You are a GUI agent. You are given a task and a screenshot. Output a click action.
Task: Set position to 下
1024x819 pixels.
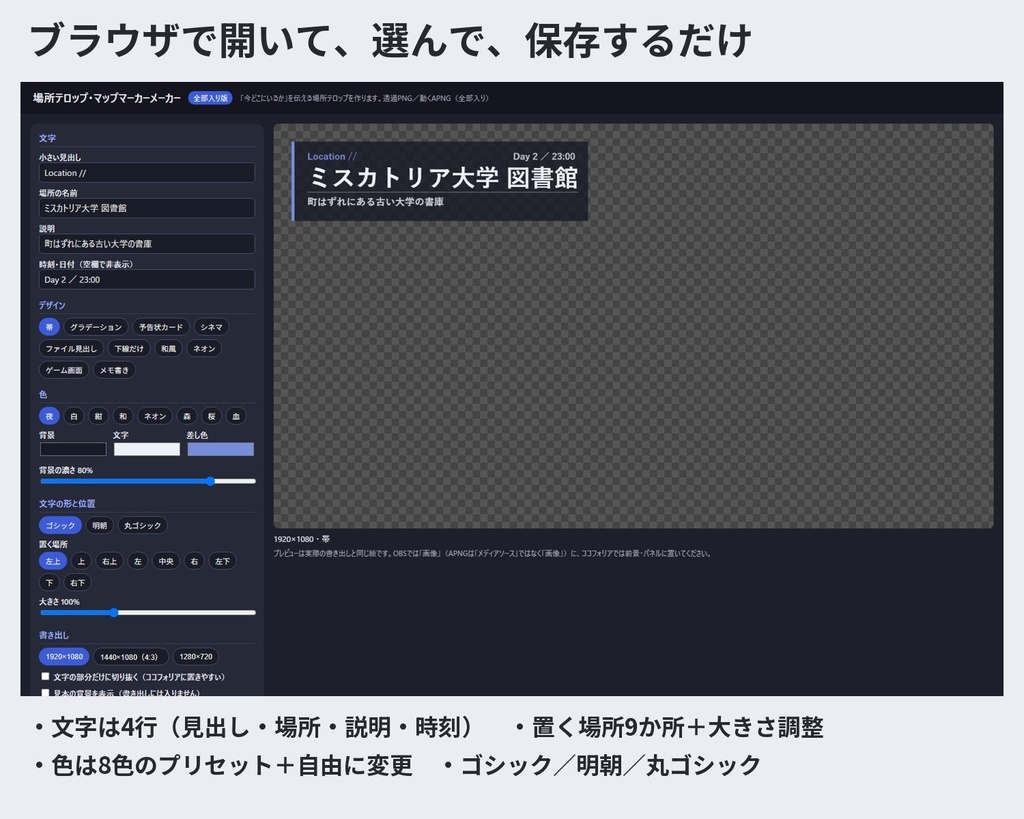(49, 583)
